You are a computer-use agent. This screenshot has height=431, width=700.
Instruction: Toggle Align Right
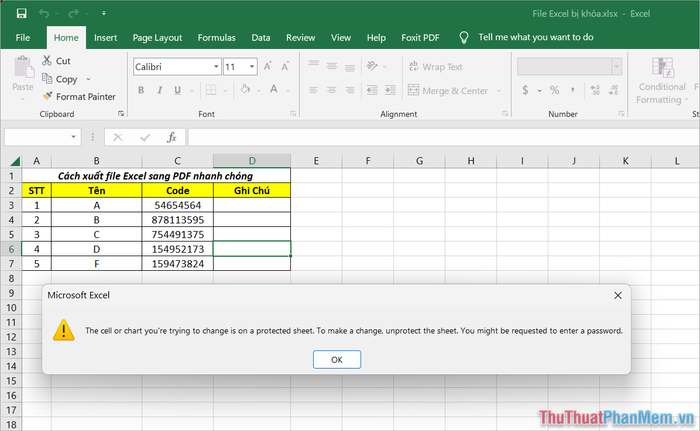point(350,90)
